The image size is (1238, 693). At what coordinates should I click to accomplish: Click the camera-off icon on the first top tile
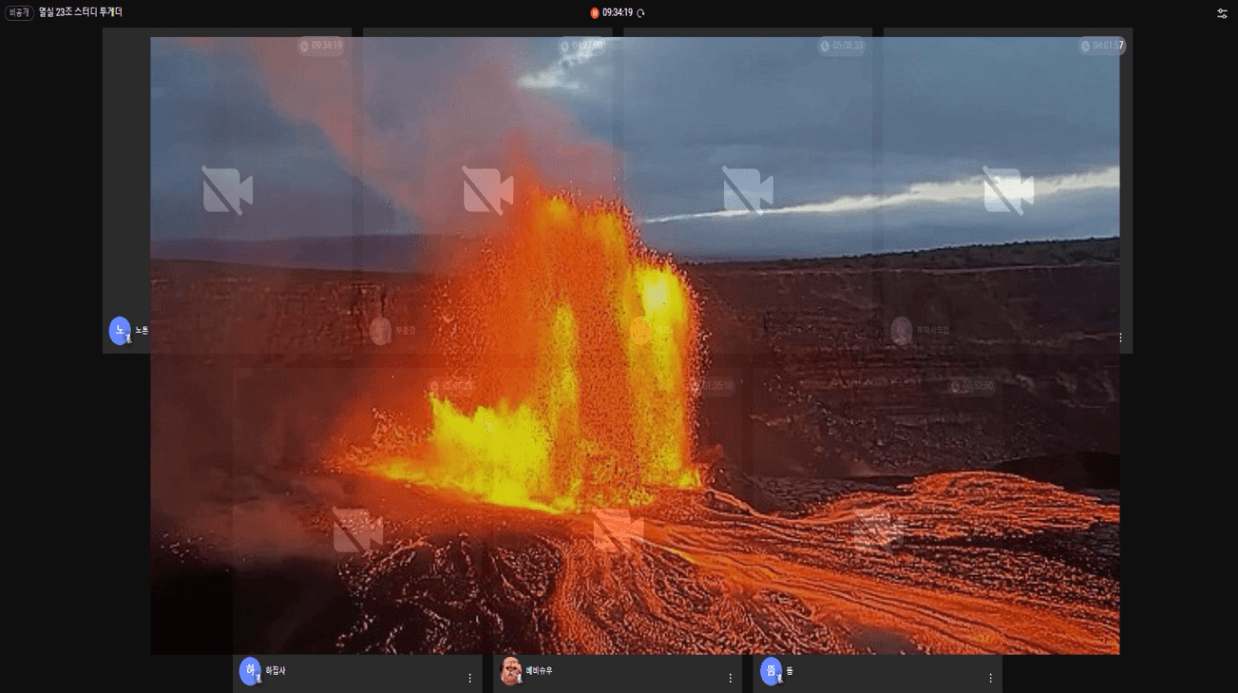pyautogui.click(x=227, y=190)
